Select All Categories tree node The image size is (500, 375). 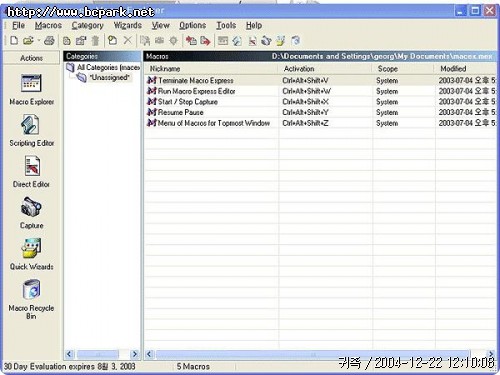pos(103,67)
